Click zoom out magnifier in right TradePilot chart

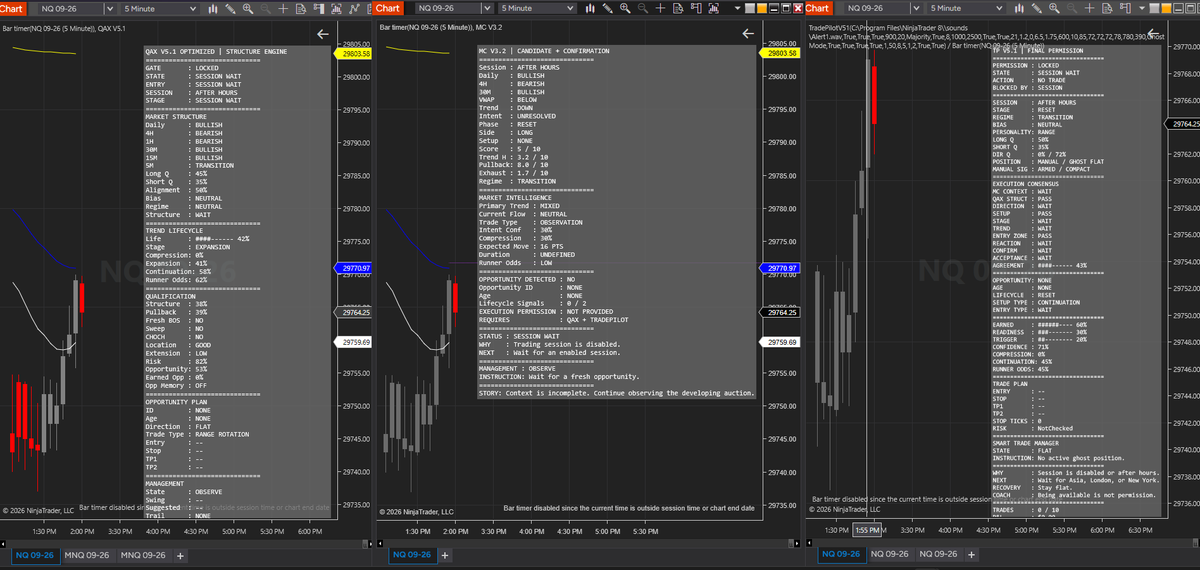pos(1072,9)
